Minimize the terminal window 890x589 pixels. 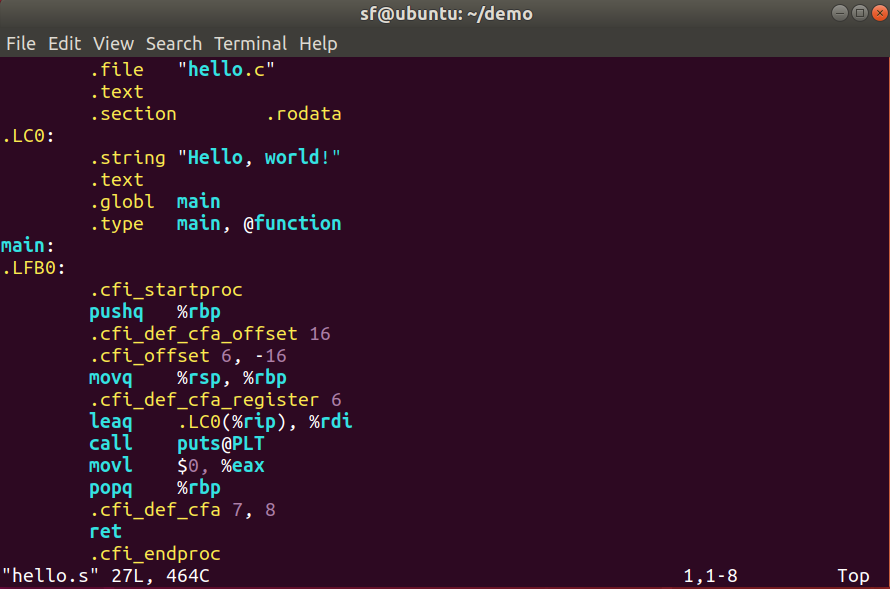coord(839,12)
